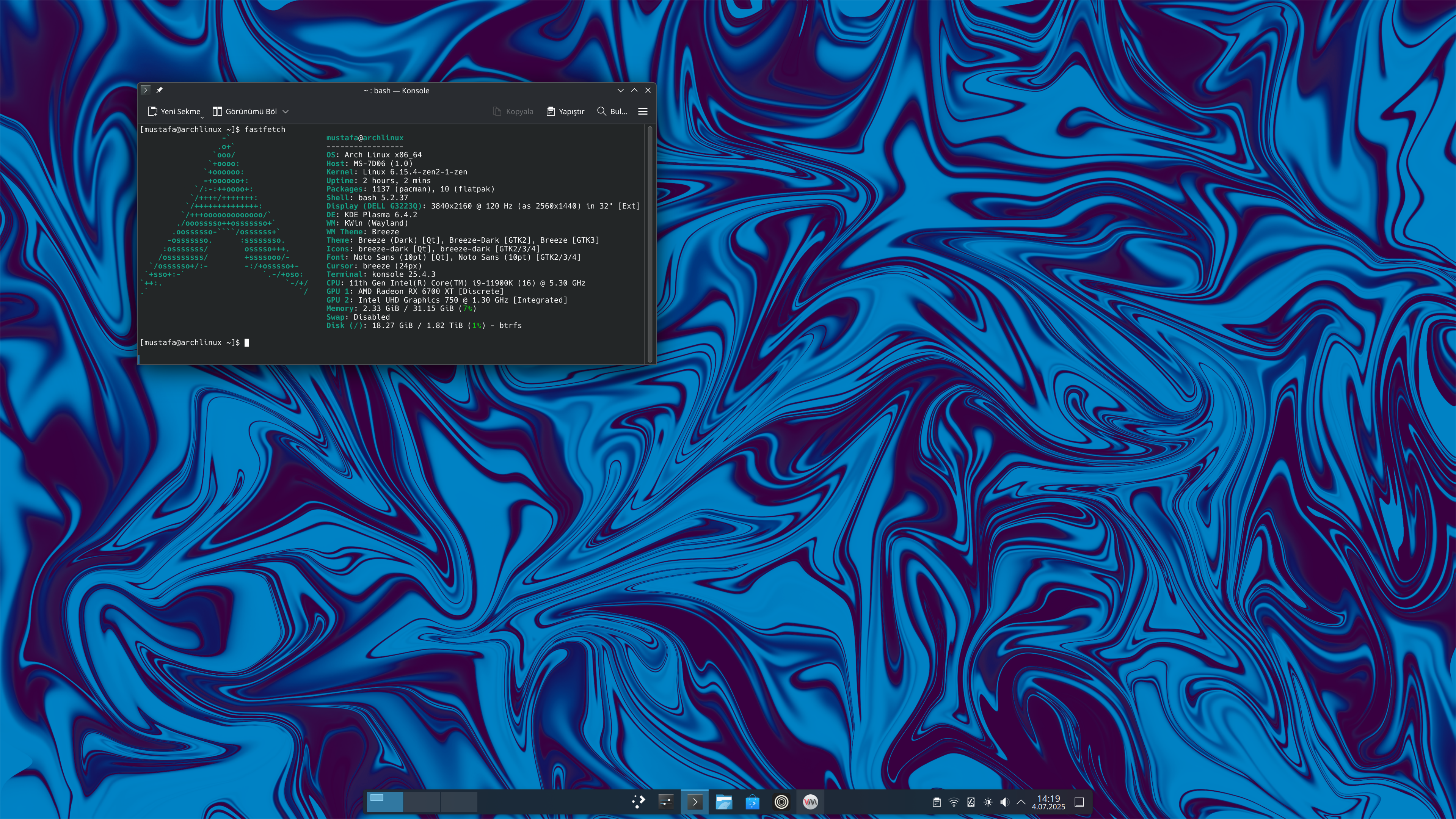Switch to the first virtual desktop in pager
This screenshot has height=819, width=1456.
(385, 802)
